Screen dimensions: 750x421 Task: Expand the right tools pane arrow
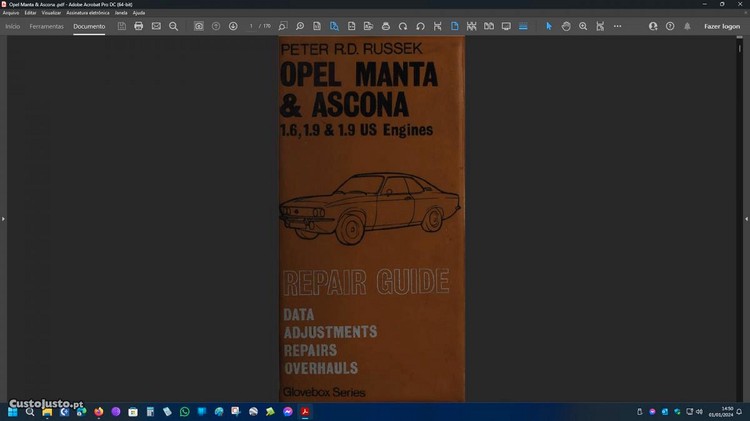[746, 218]
